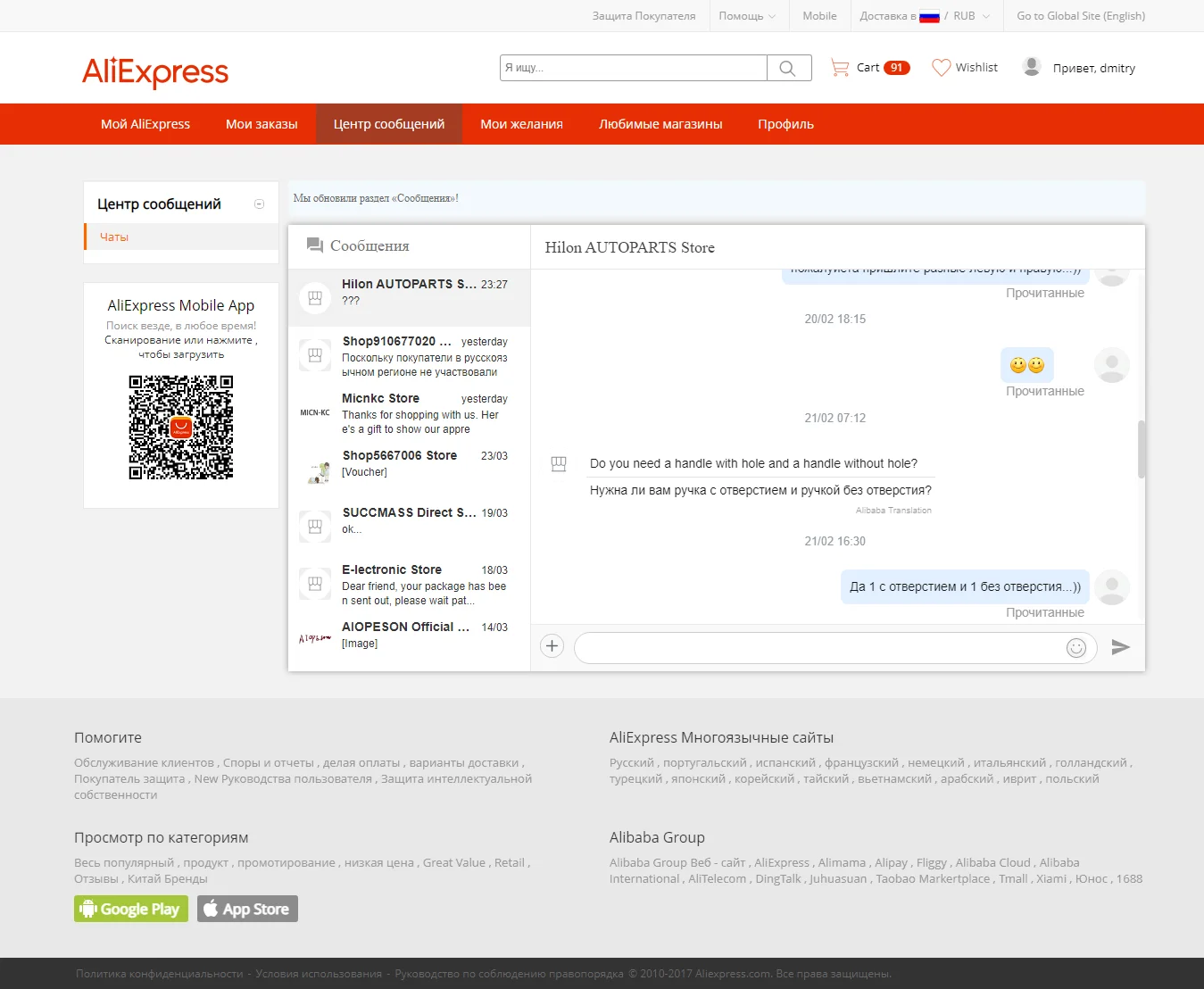1204x989 pixels.
Task: Click the Hilon AUTOPARTS Store chat header
Action: coord(630,247)
